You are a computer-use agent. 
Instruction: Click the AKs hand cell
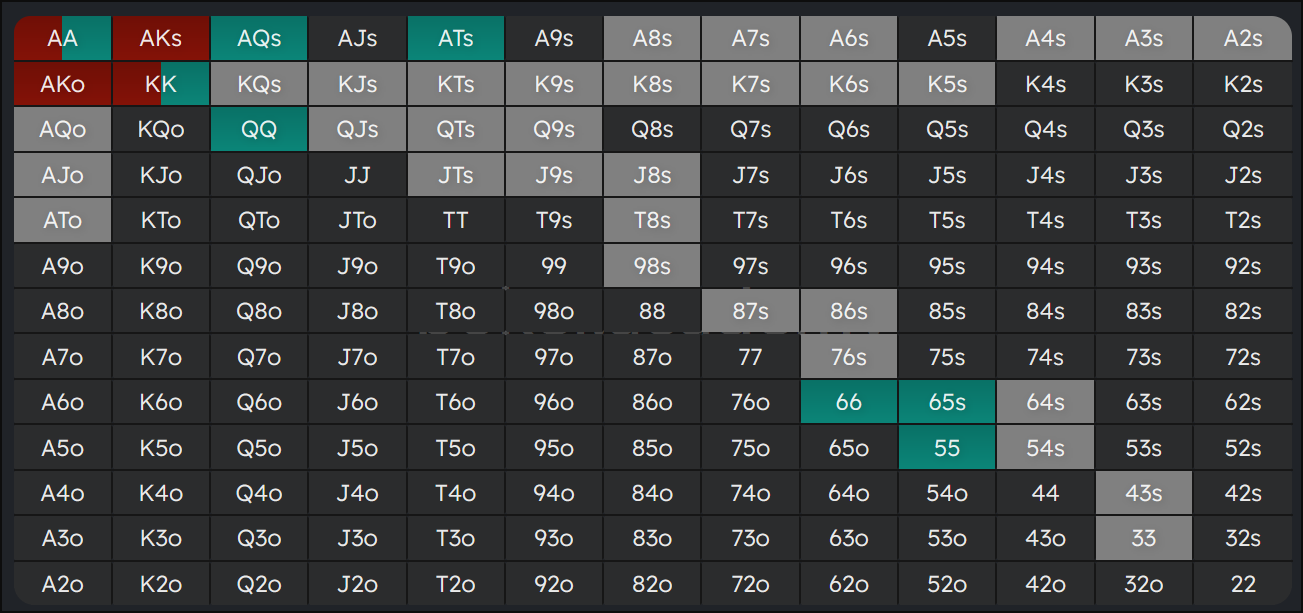pyautogui.click(x=161, y=39)
